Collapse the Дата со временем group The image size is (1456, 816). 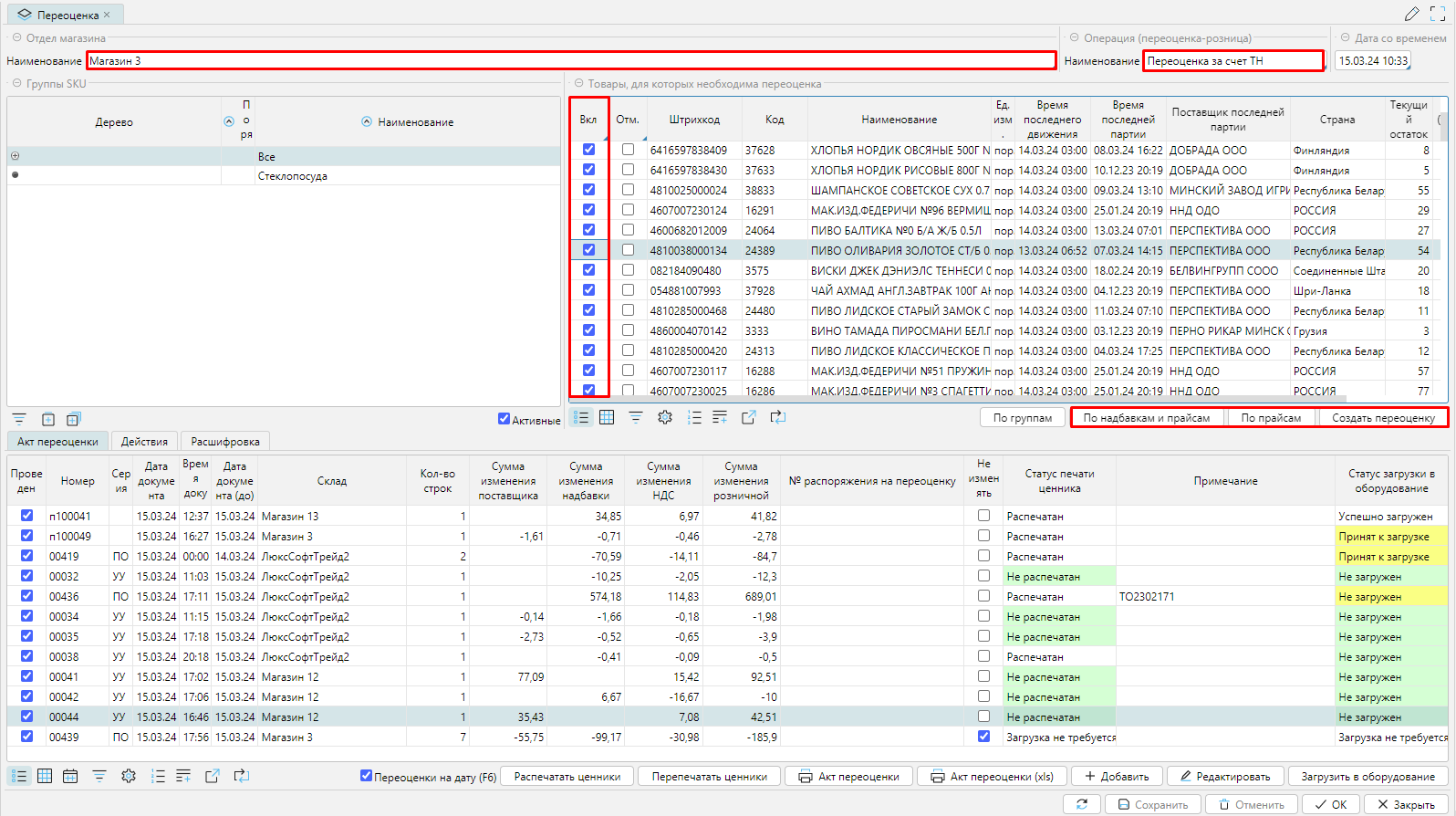(x=1346, y=38)
